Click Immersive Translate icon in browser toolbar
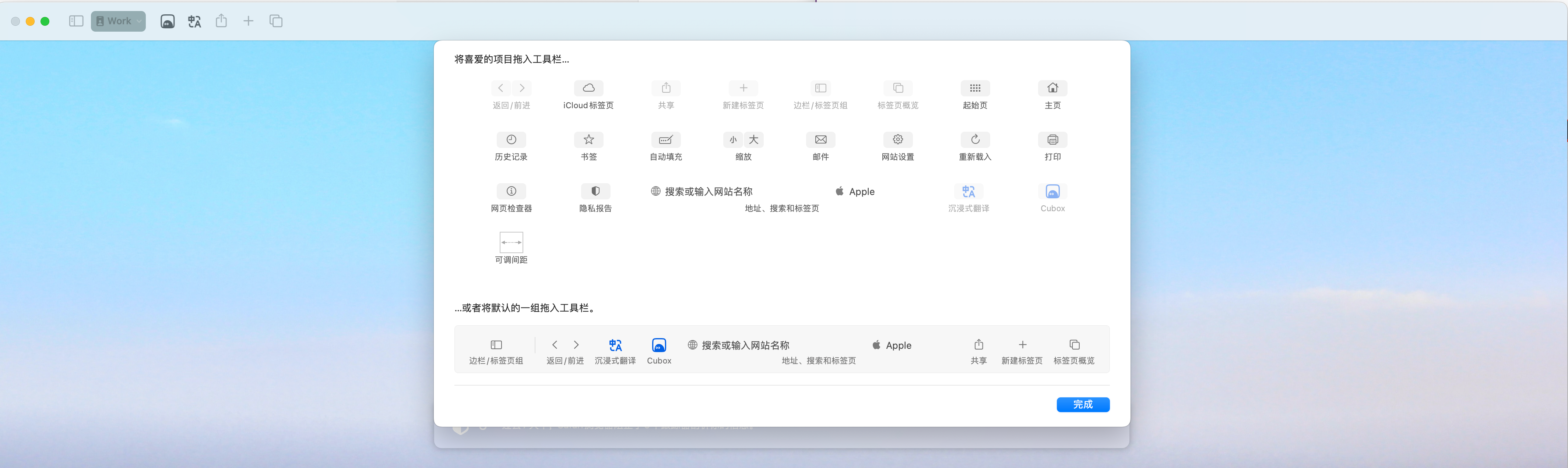The height and width of the screenshot is (468, 1568). pyautogui.click(x=194, y=21)
